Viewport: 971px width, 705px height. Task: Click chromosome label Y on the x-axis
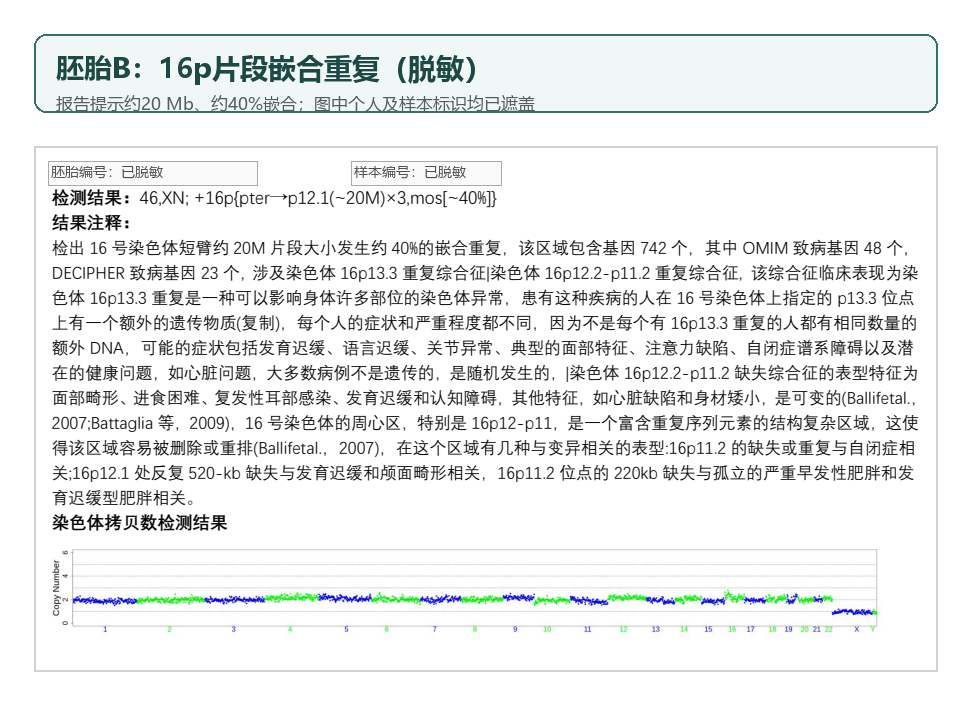point(873,629)
